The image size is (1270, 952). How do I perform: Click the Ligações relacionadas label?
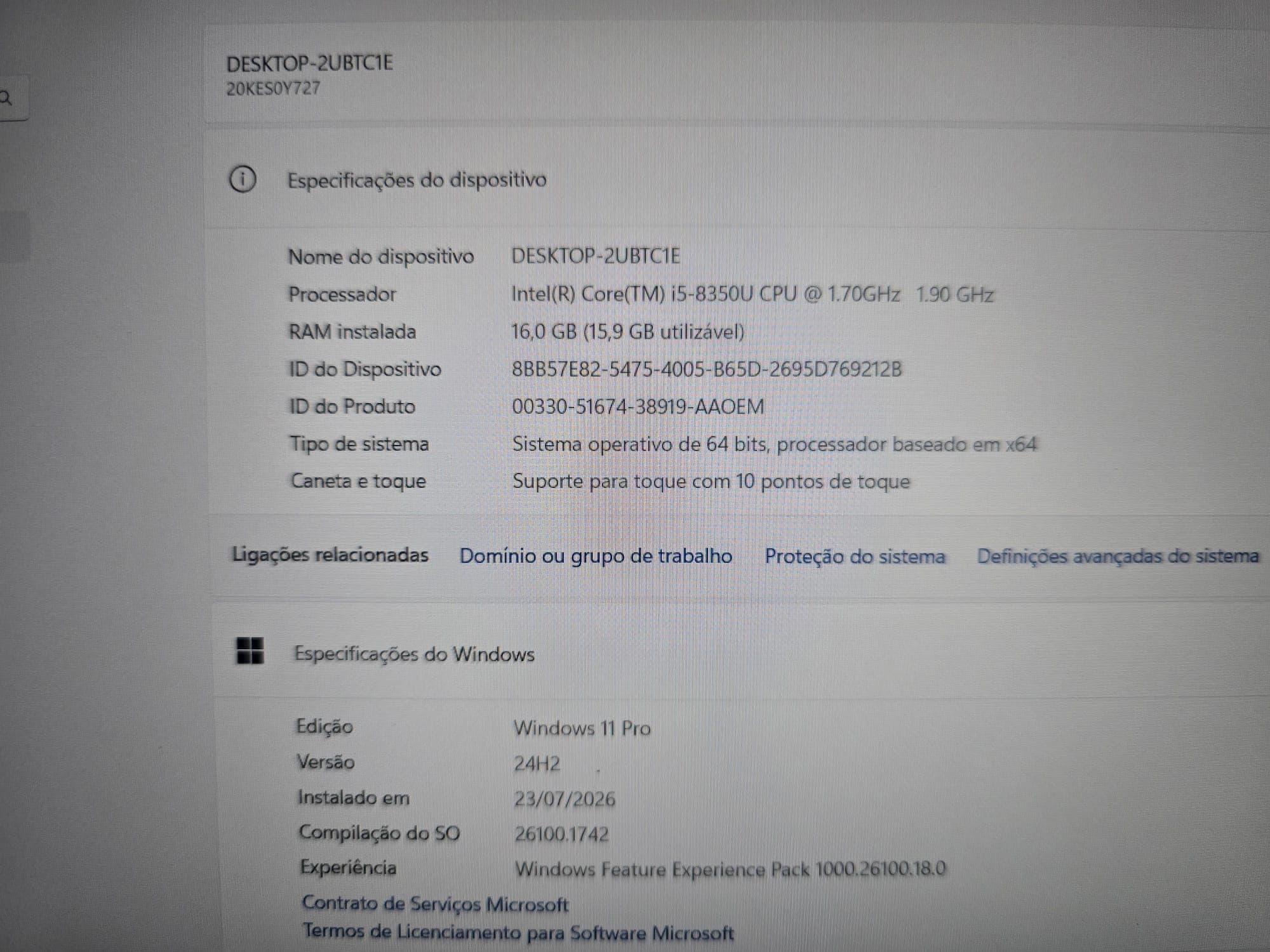point(330,555)
